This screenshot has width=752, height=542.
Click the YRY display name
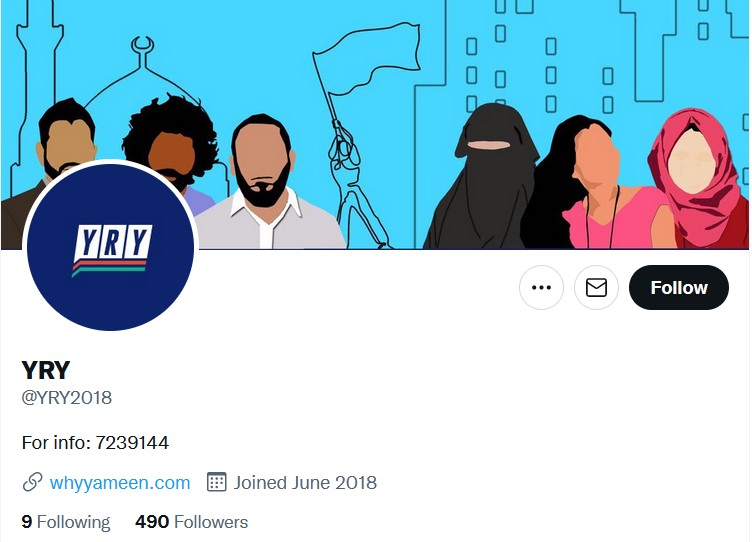(46, 370)
